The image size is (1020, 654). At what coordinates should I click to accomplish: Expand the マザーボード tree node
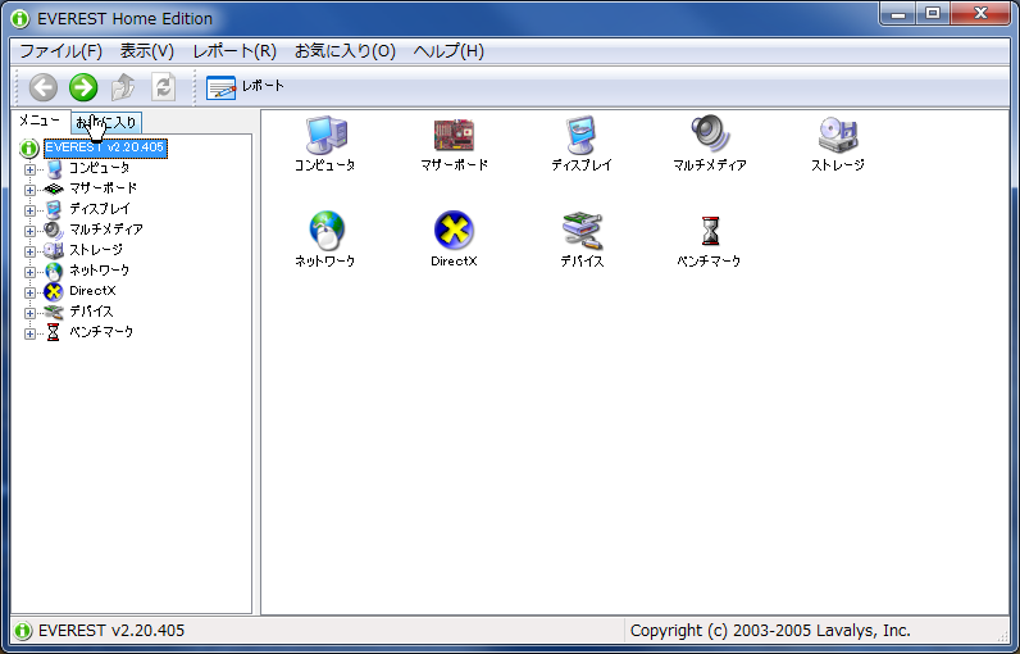[x=30, y=190]
